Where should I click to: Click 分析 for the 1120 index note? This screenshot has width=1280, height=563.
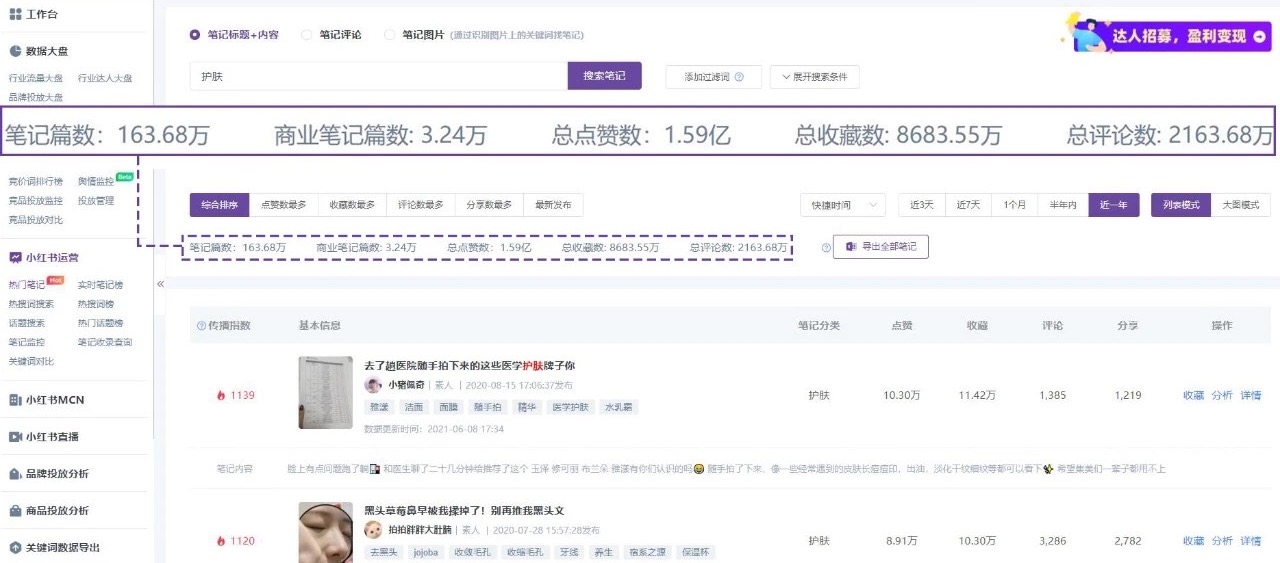[1222, 541]
